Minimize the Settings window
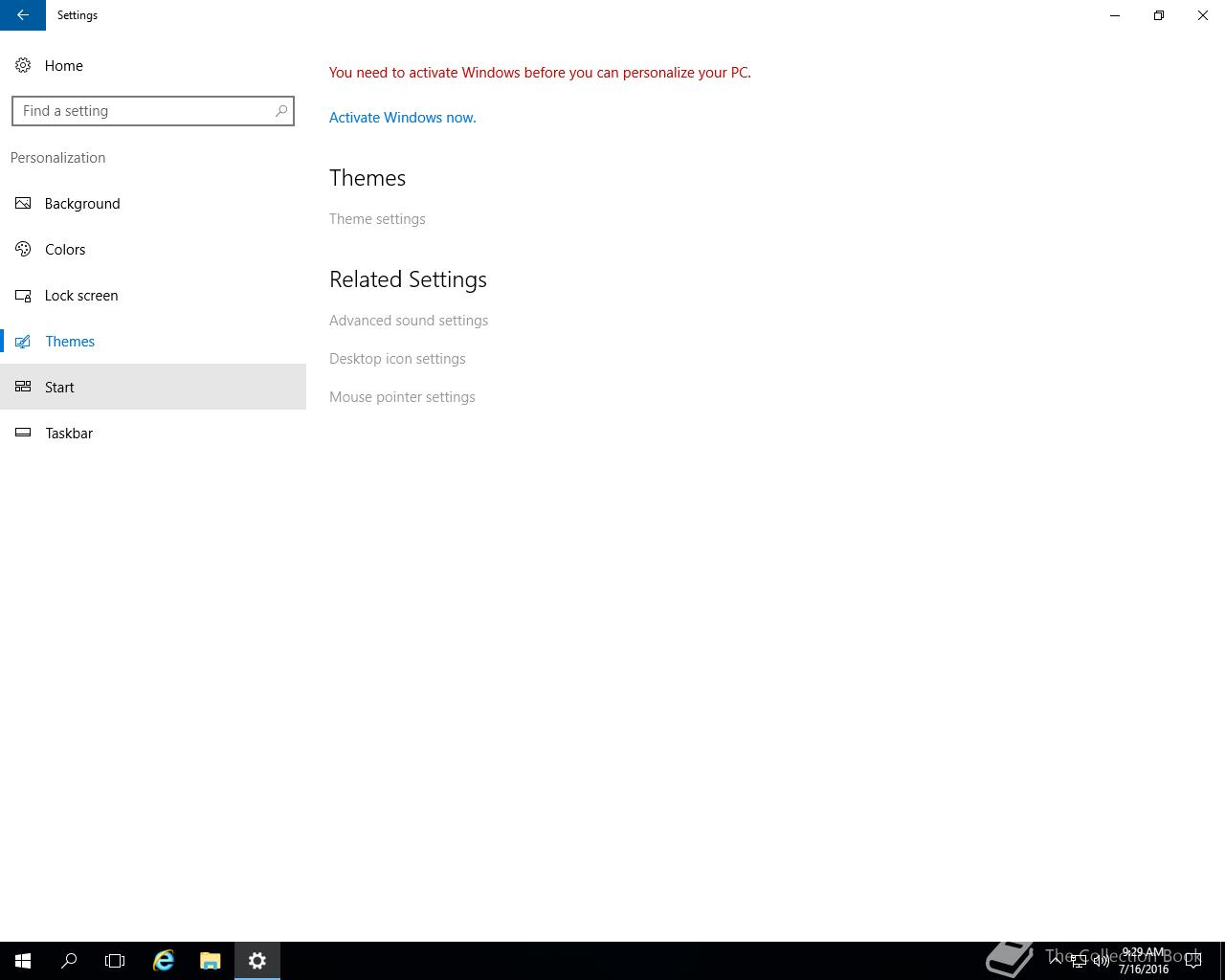The height and width of the screenshot is (980, 1225). point(1115,15)
